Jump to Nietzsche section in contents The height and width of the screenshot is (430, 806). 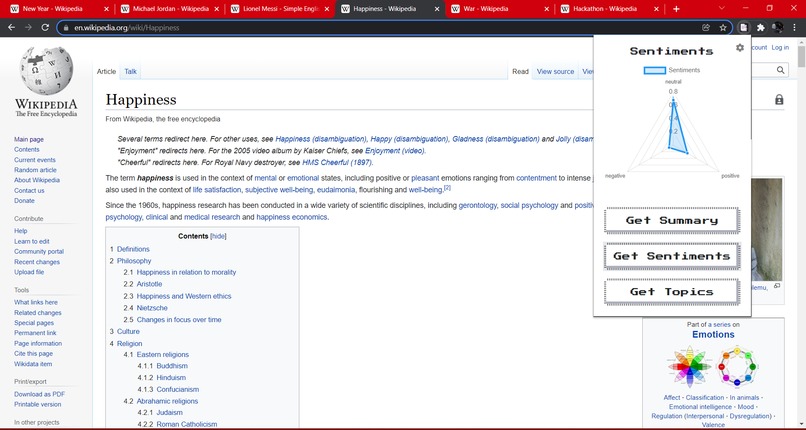[x=152, y=308]
